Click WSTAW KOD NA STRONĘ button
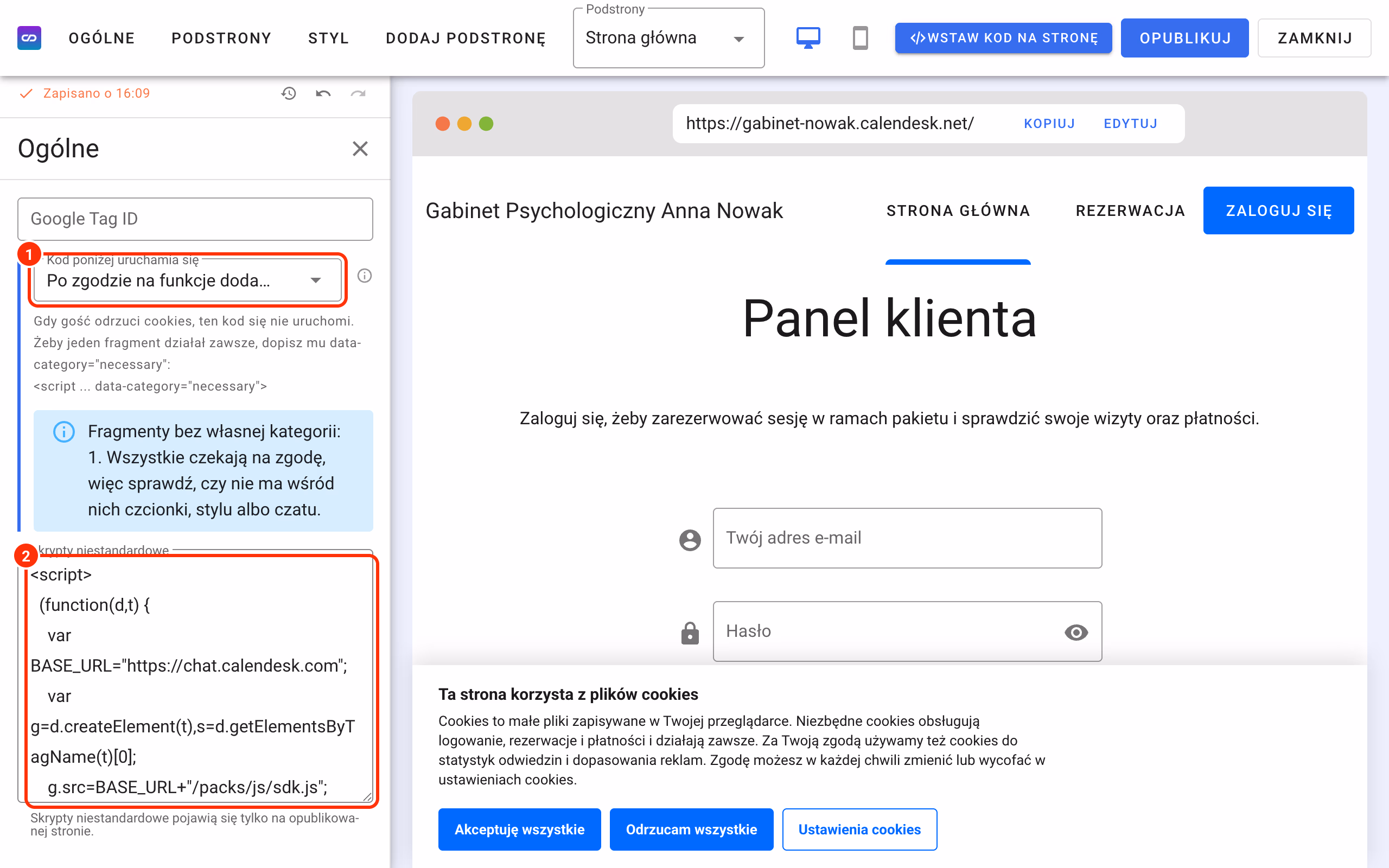This screenshot has height=868, width=1389. 1003,38
